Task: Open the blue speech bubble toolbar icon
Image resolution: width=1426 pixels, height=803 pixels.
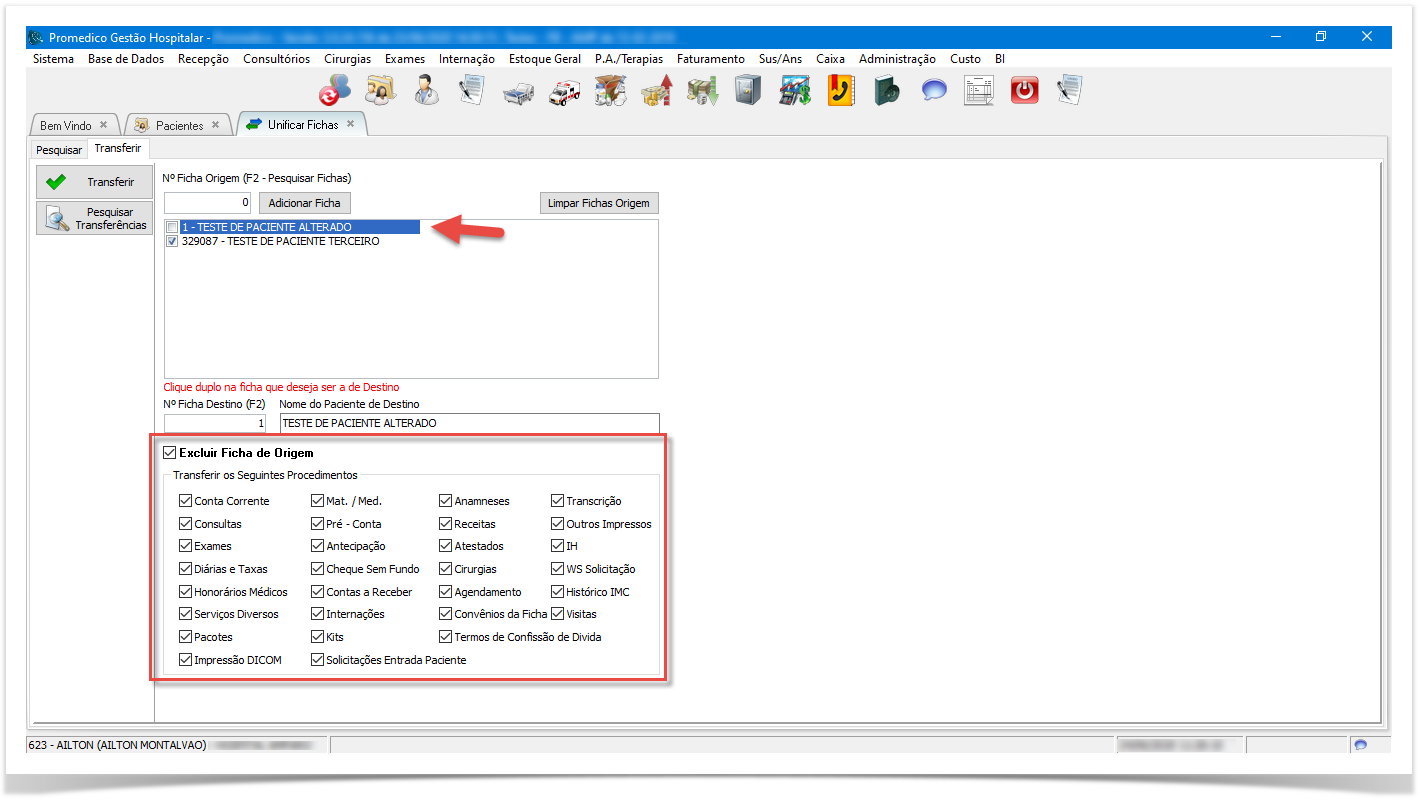Action: [934, 91]
